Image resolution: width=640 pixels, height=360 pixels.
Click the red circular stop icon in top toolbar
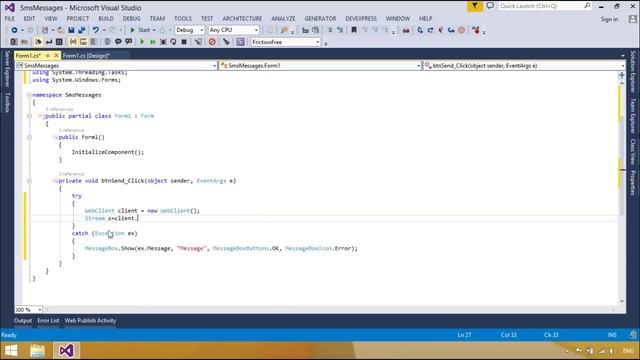pos(462,30)
